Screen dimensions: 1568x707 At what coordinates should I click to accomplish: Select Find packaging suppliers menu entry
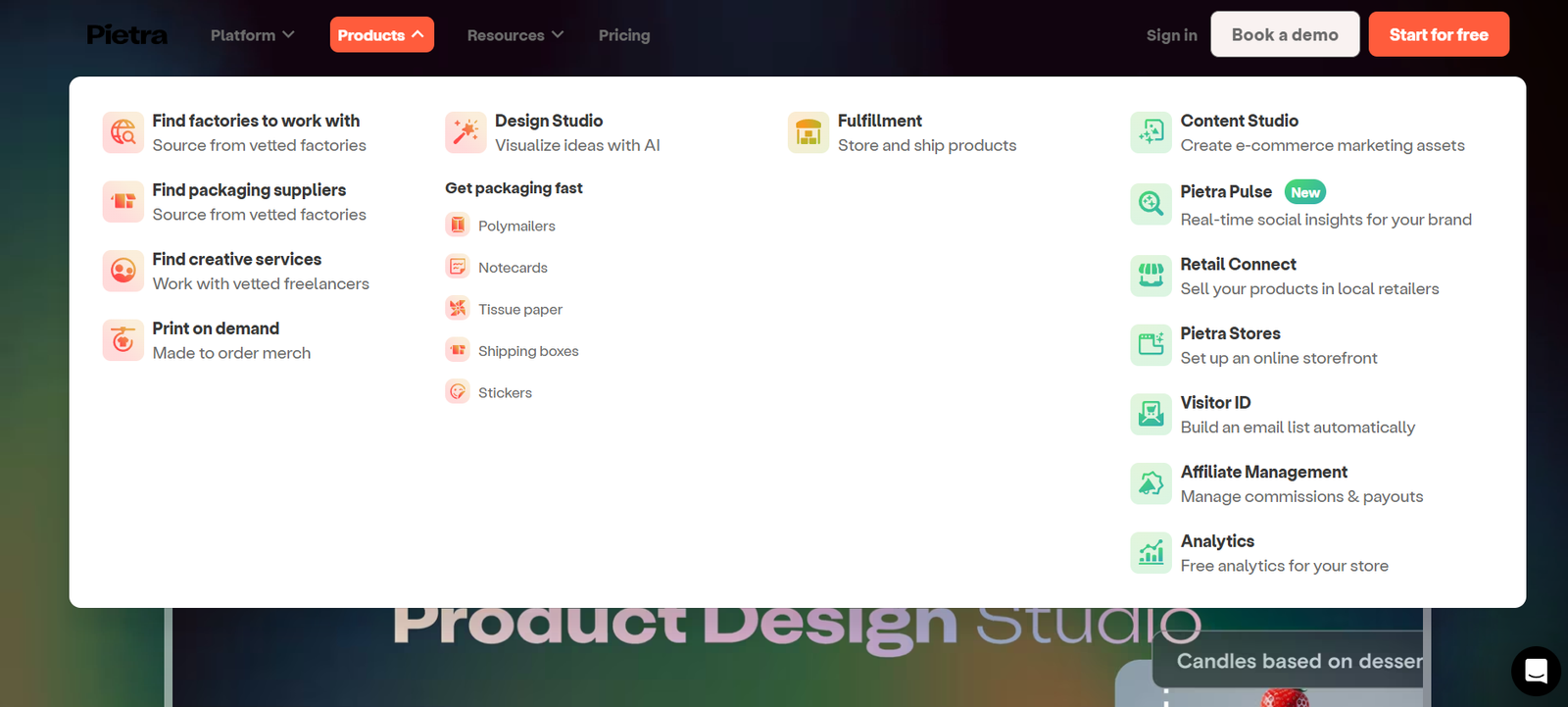pos(249,190)
